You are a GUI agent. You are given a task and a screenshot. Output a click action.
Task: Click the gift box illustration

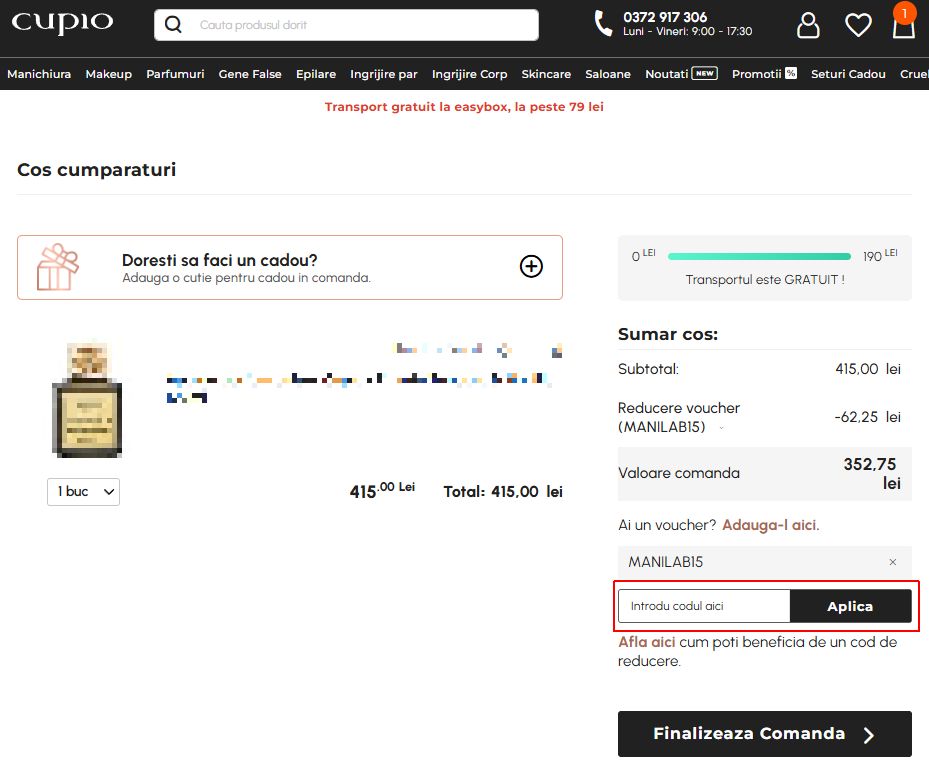[57, 267]
